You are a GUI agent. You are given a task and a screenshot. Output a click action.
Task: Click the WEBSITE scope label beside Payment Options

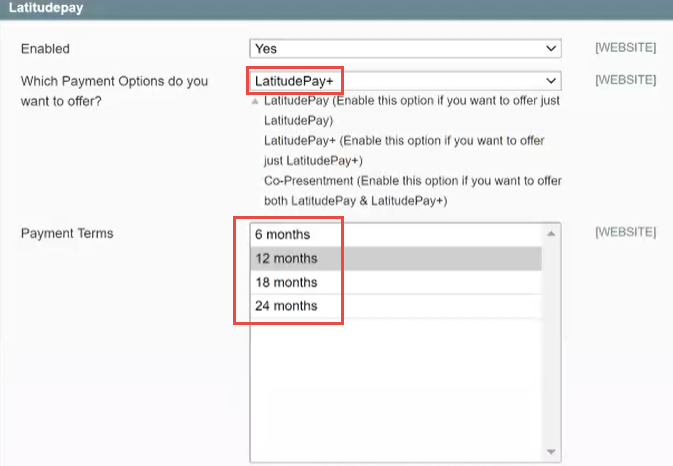625,80
